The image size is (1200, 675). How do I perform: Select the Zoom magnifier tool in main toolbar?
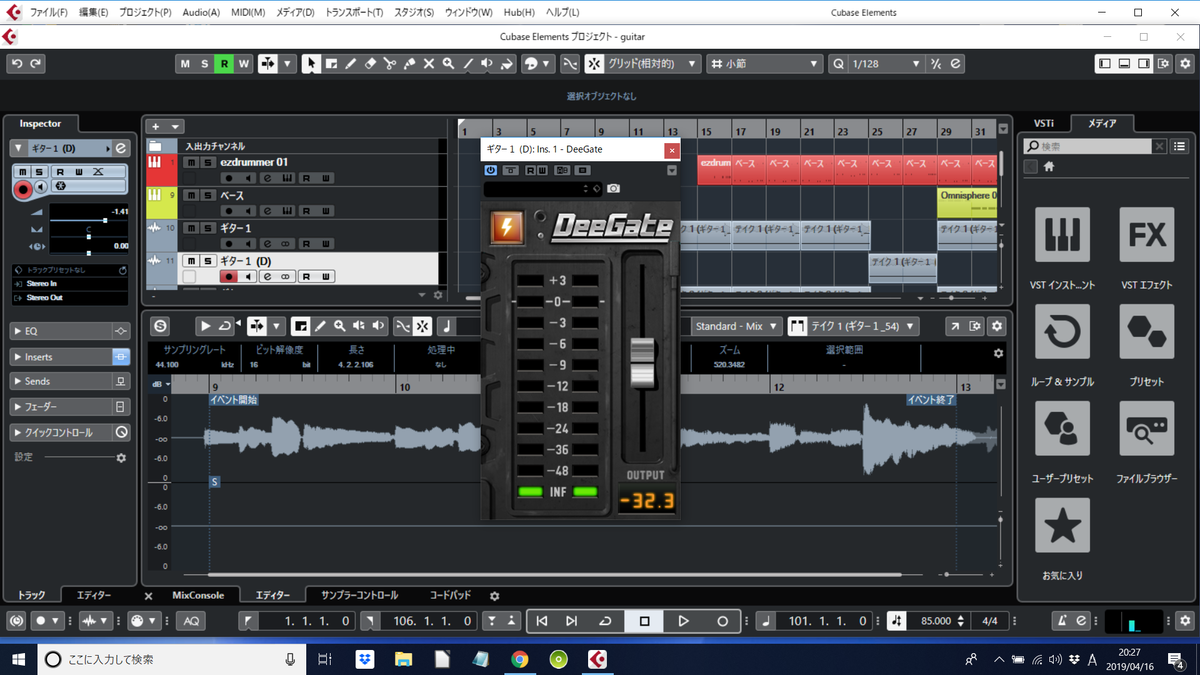click(x=448, y=63)
